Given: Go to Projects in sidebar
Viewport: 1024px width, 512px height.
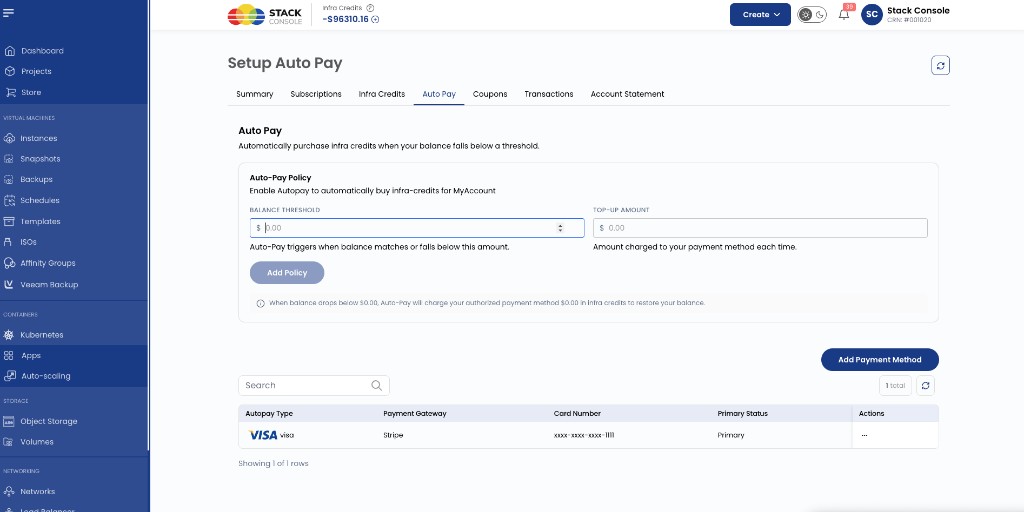Looking at the screenshot, I should click(36, 71).
